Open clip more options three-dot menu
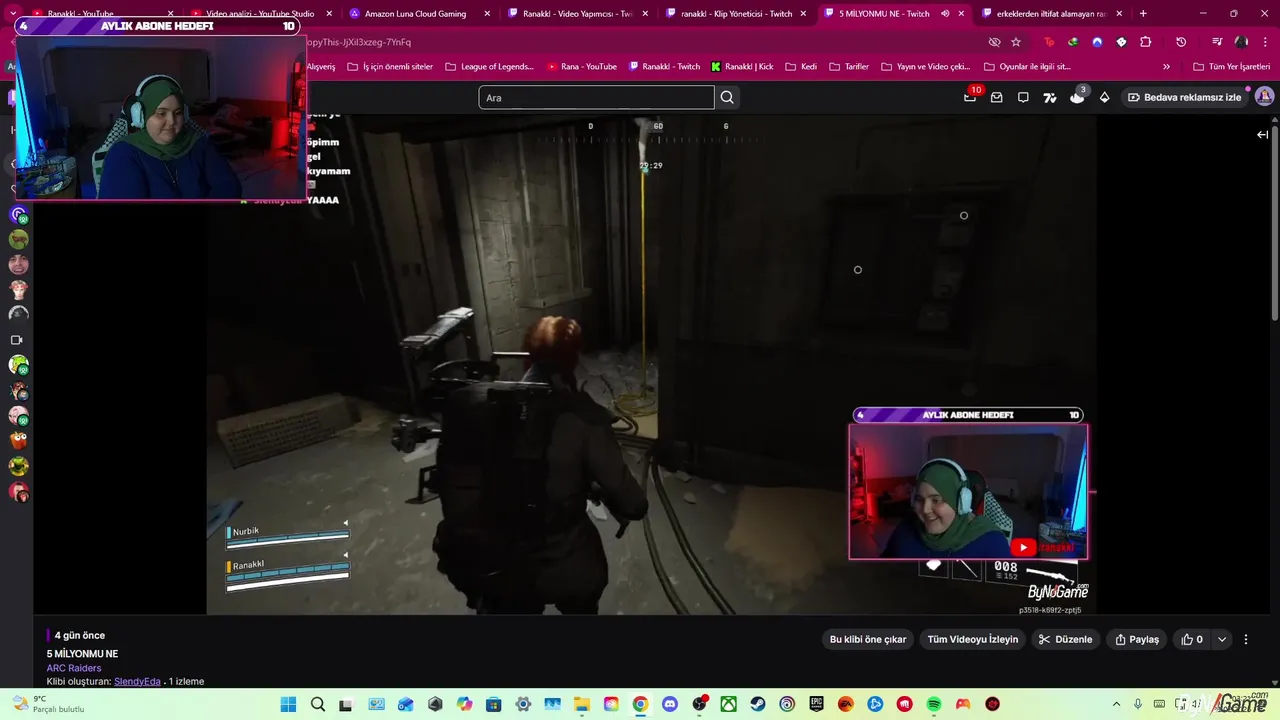Screen dimensions: 1280x720 (x=1246, y=639)
